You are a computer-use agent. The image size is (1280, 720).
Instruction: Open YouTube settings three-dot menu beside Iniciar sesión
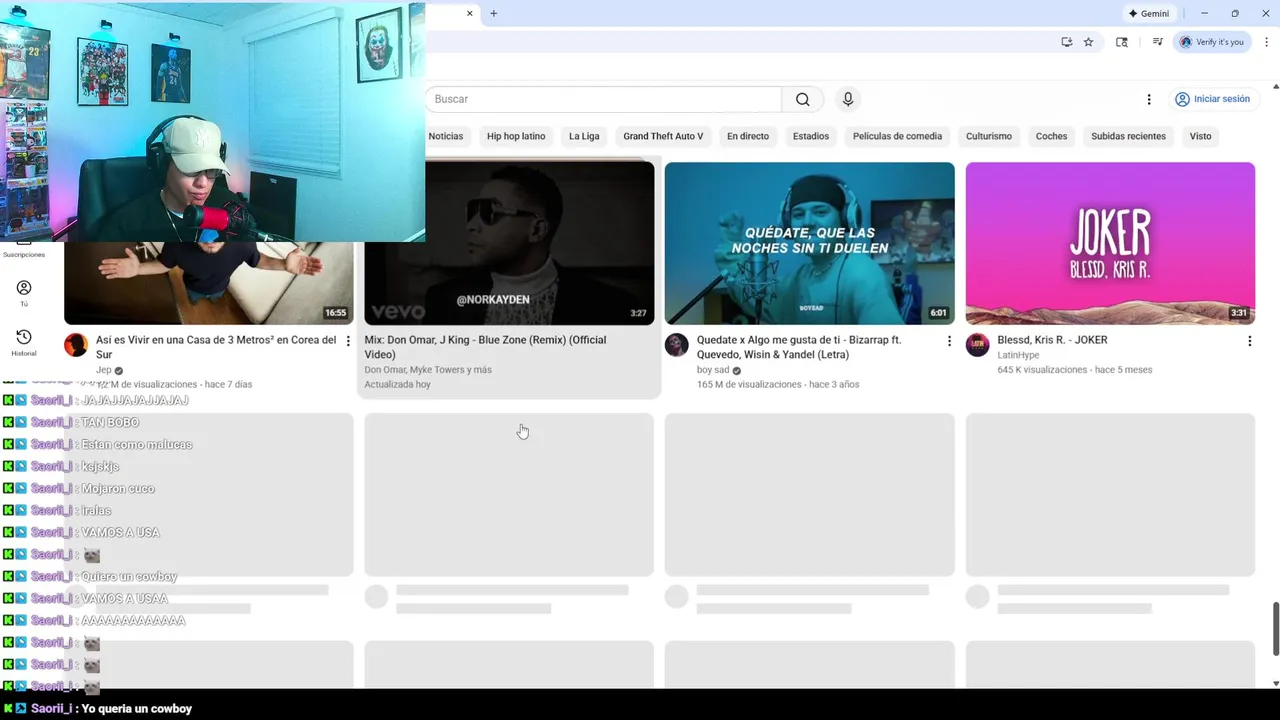point(1149,99)
